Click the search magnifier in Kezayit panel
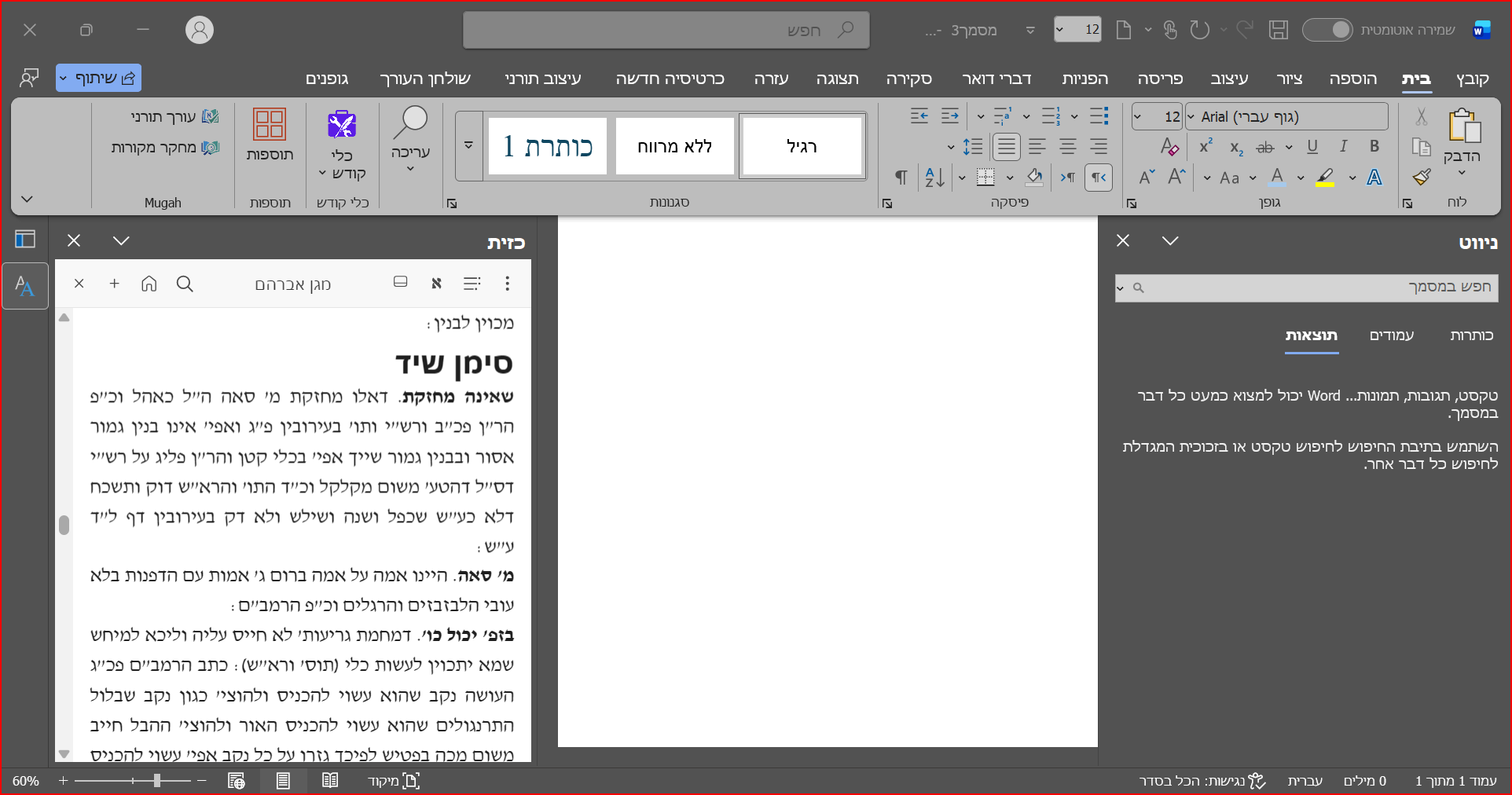1512x795 pixels. pyautogui.click(x=185, y=284)
